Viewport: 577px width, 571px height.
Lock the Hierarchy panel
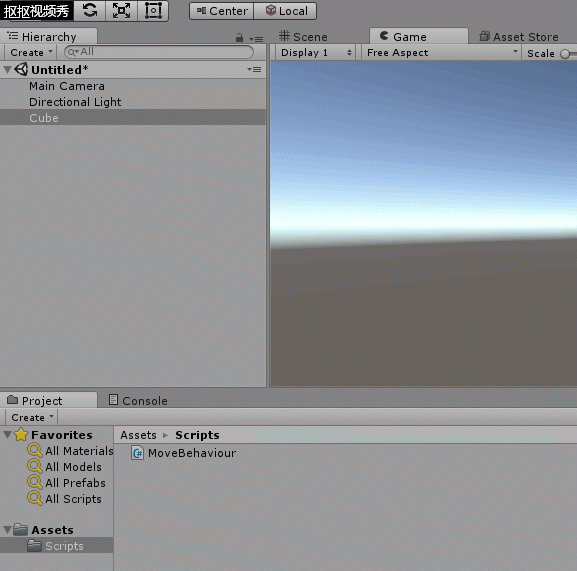[240, 38]
